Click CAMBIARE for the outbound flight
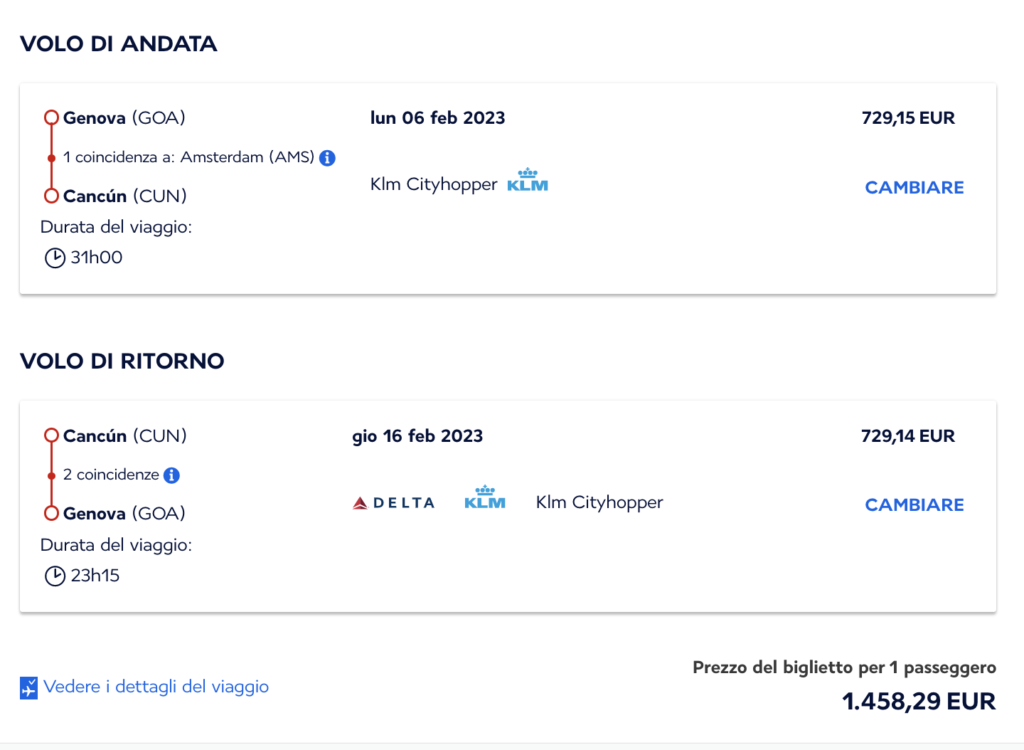The height and width of the screenshot is (750, 1024). click(x=914, y=188)
